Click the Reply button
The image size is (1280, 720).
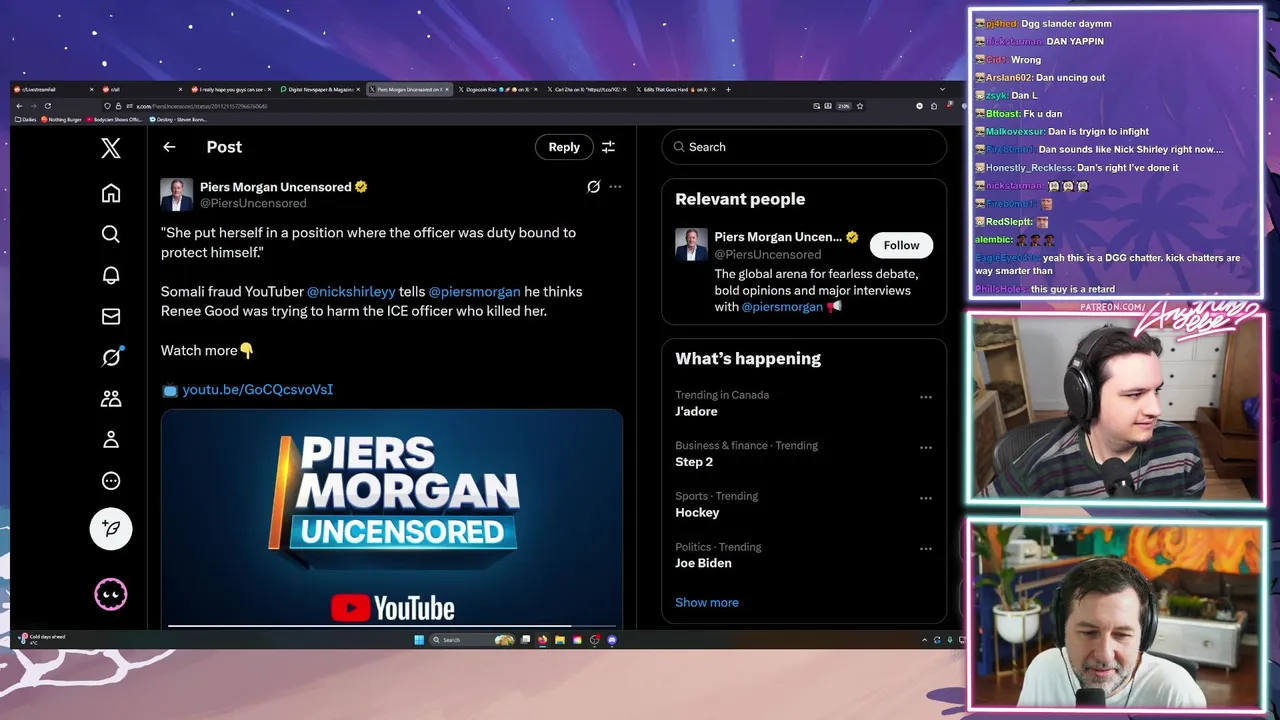point(564,147)
